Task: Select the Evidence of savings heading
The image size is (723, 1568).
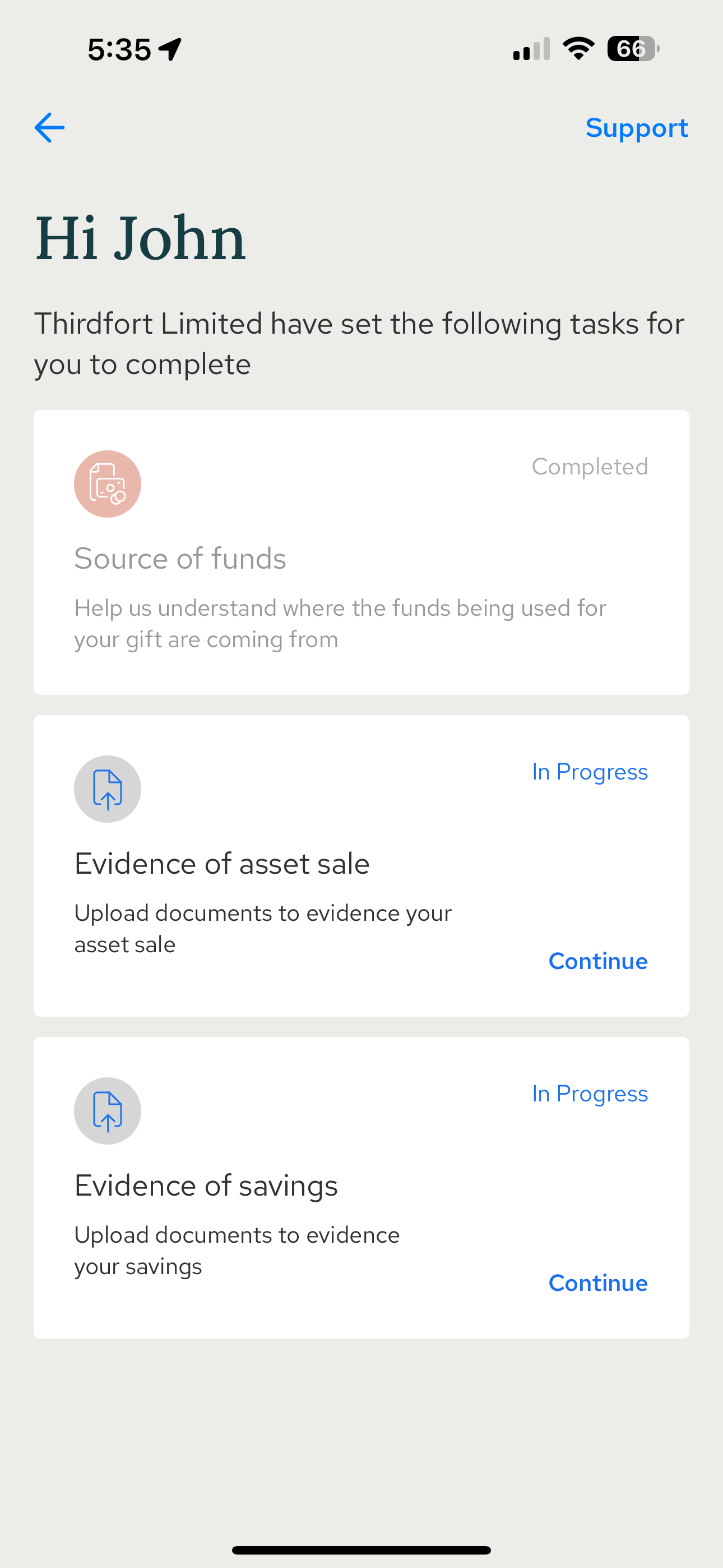Action: (206, 1186)
